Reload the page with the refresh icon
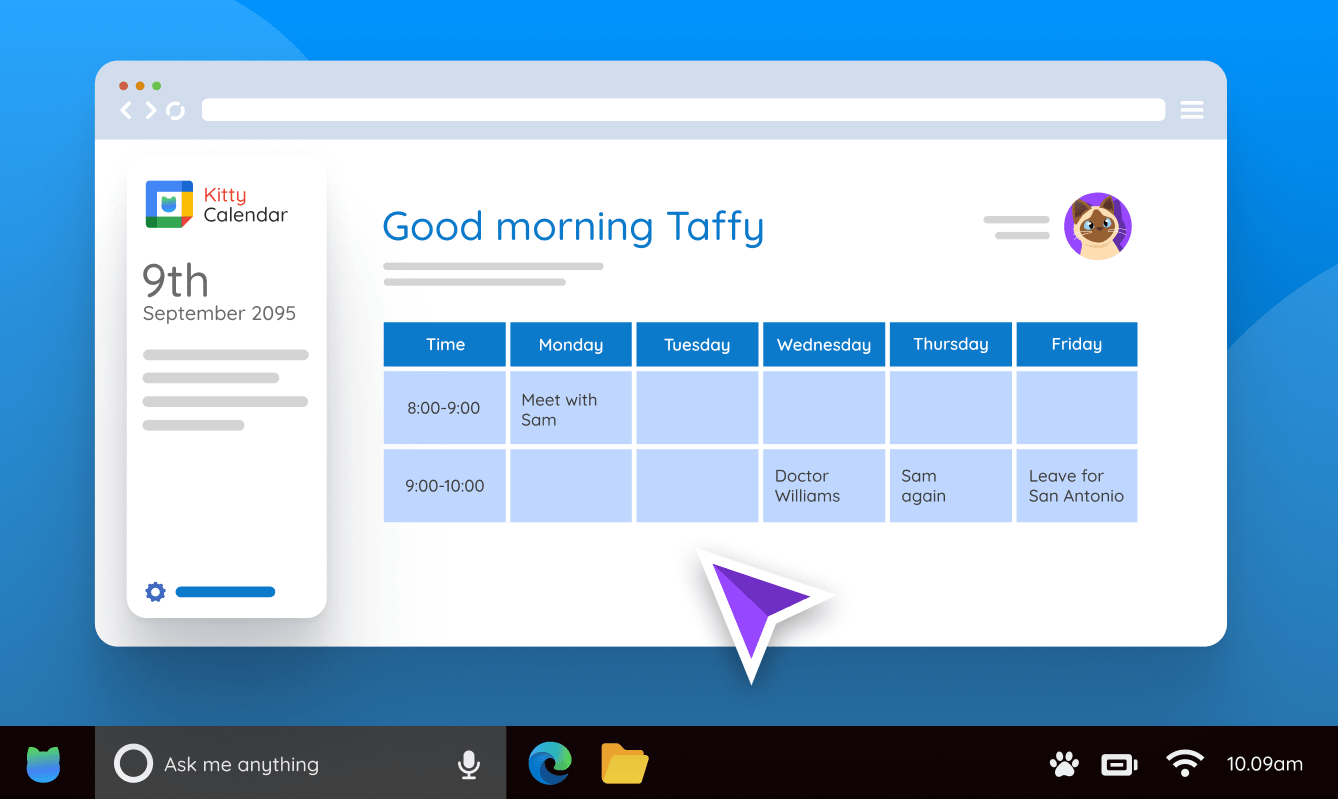 (175, 110)
